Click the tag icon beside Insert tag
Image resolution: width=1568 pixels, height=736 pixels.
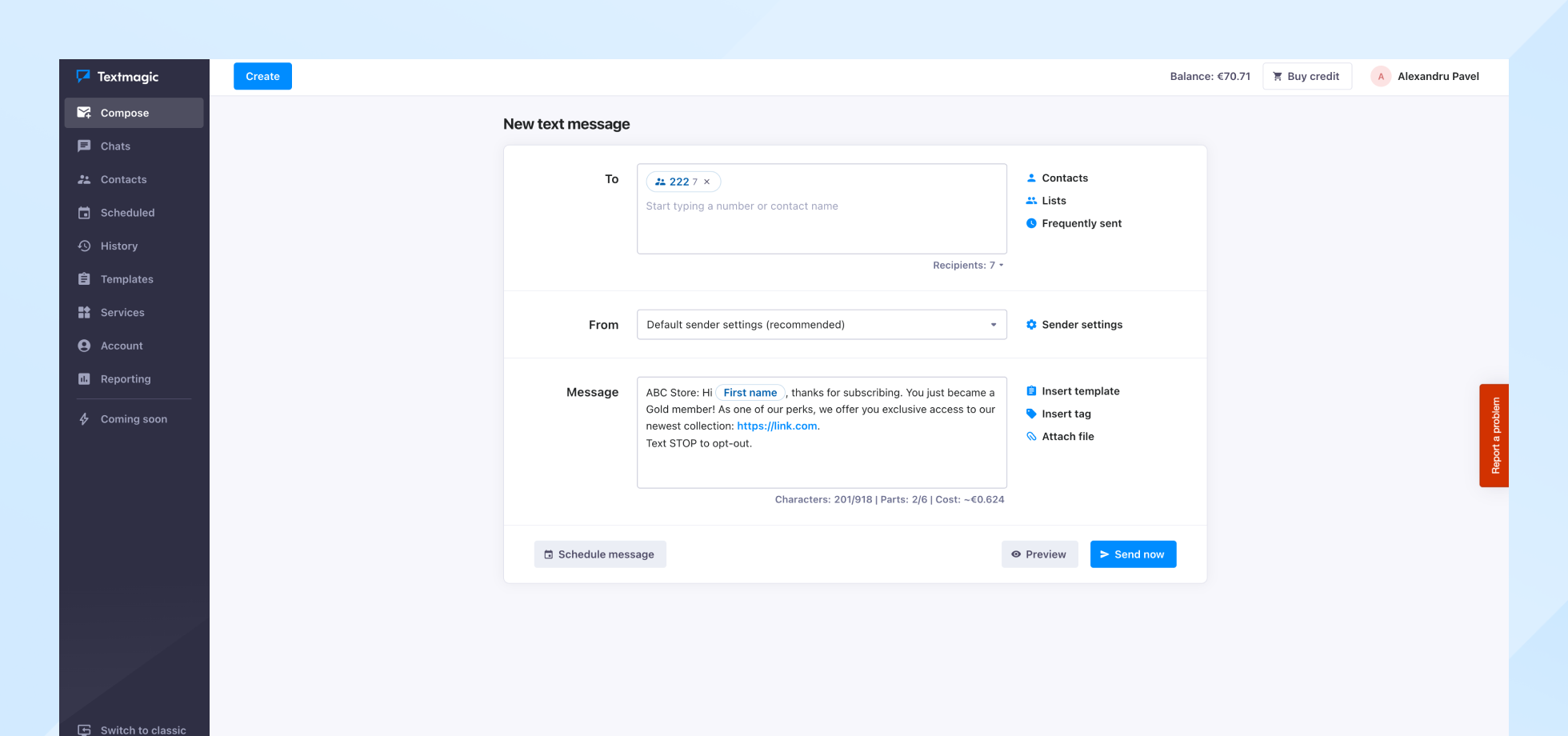(x=1031, y=414)
